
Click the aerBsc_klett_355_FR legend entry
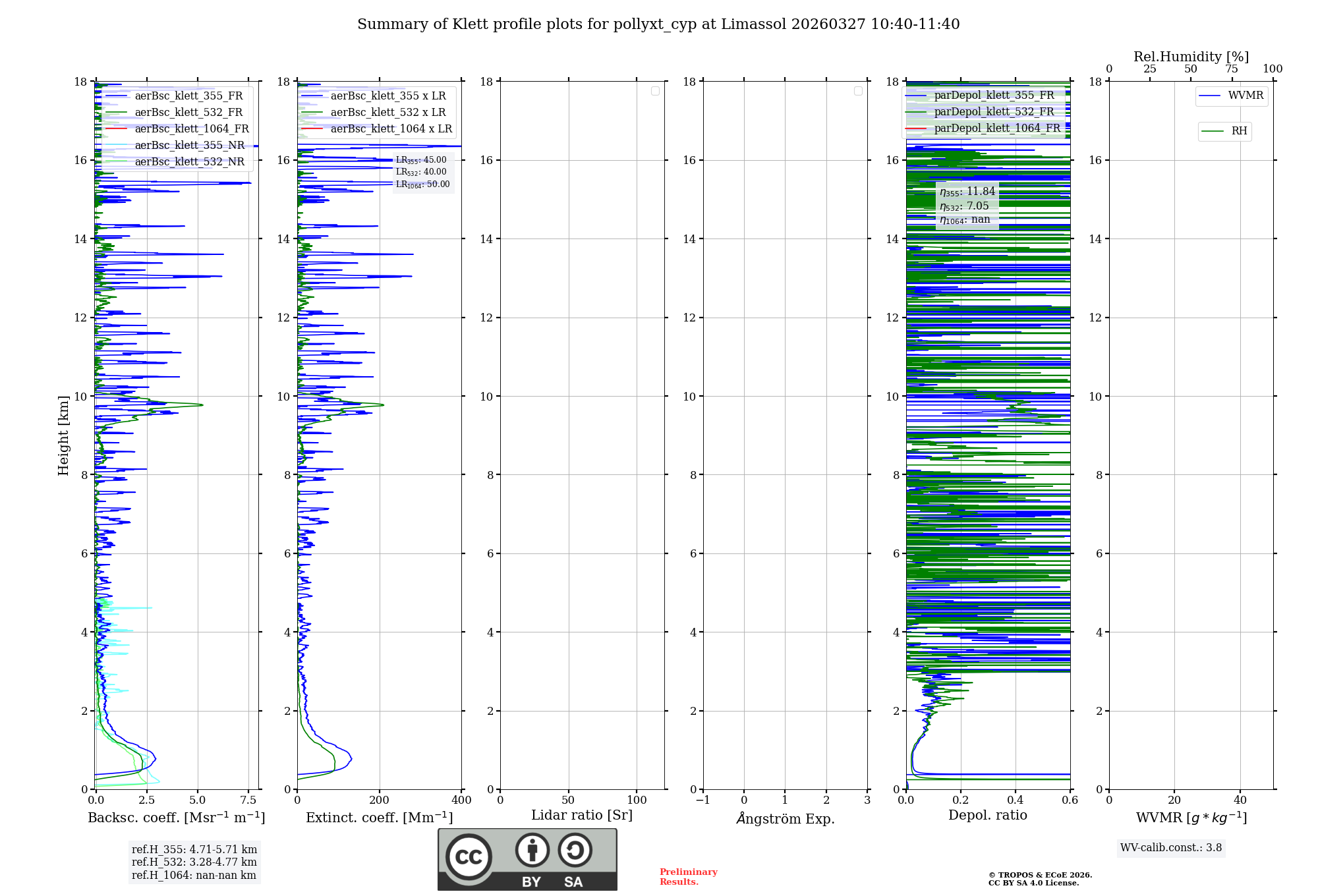point(188,96)
